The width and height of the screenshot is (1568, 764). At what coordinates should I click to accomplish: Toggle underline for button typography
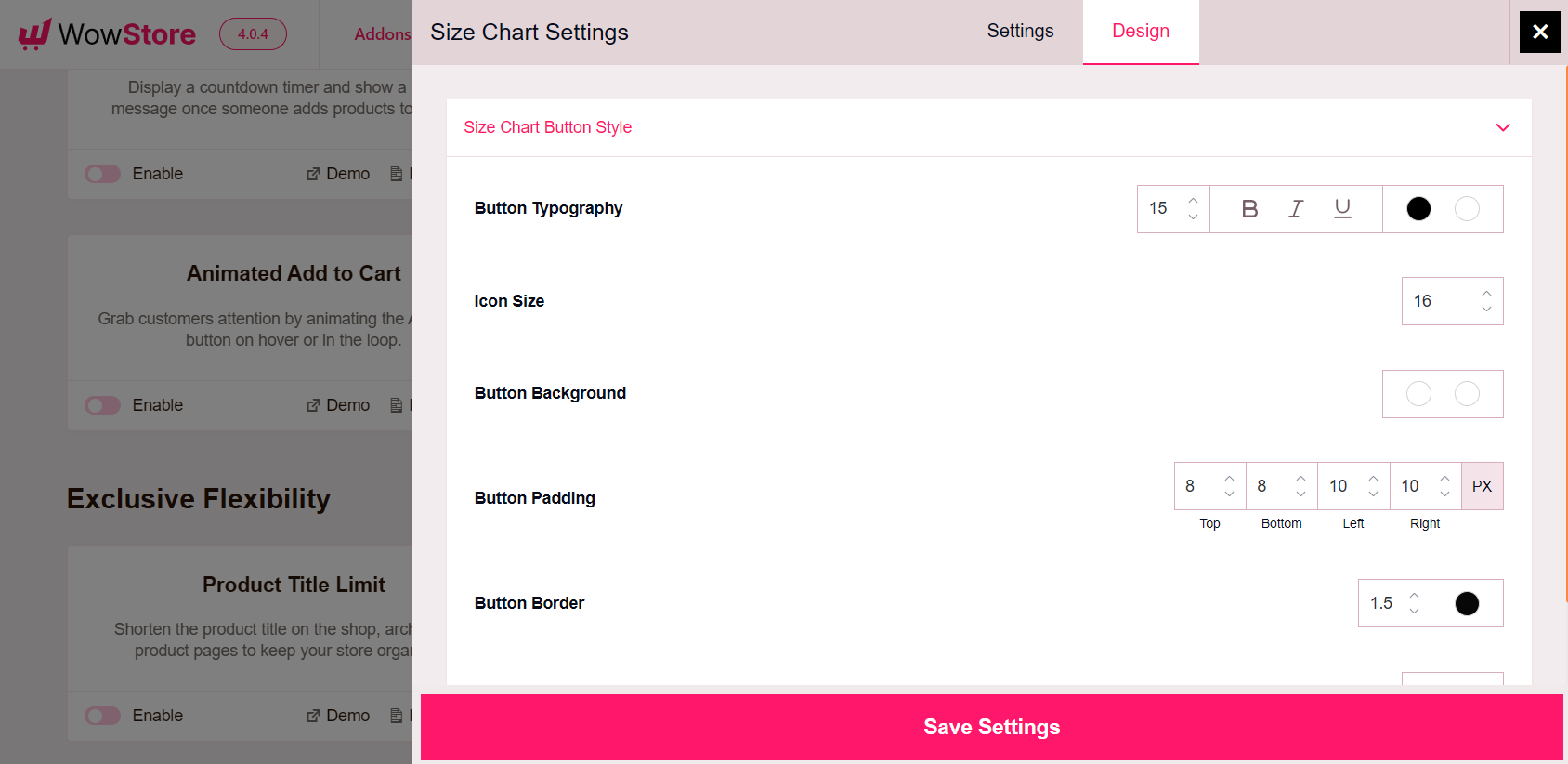tap(1342, 209)
